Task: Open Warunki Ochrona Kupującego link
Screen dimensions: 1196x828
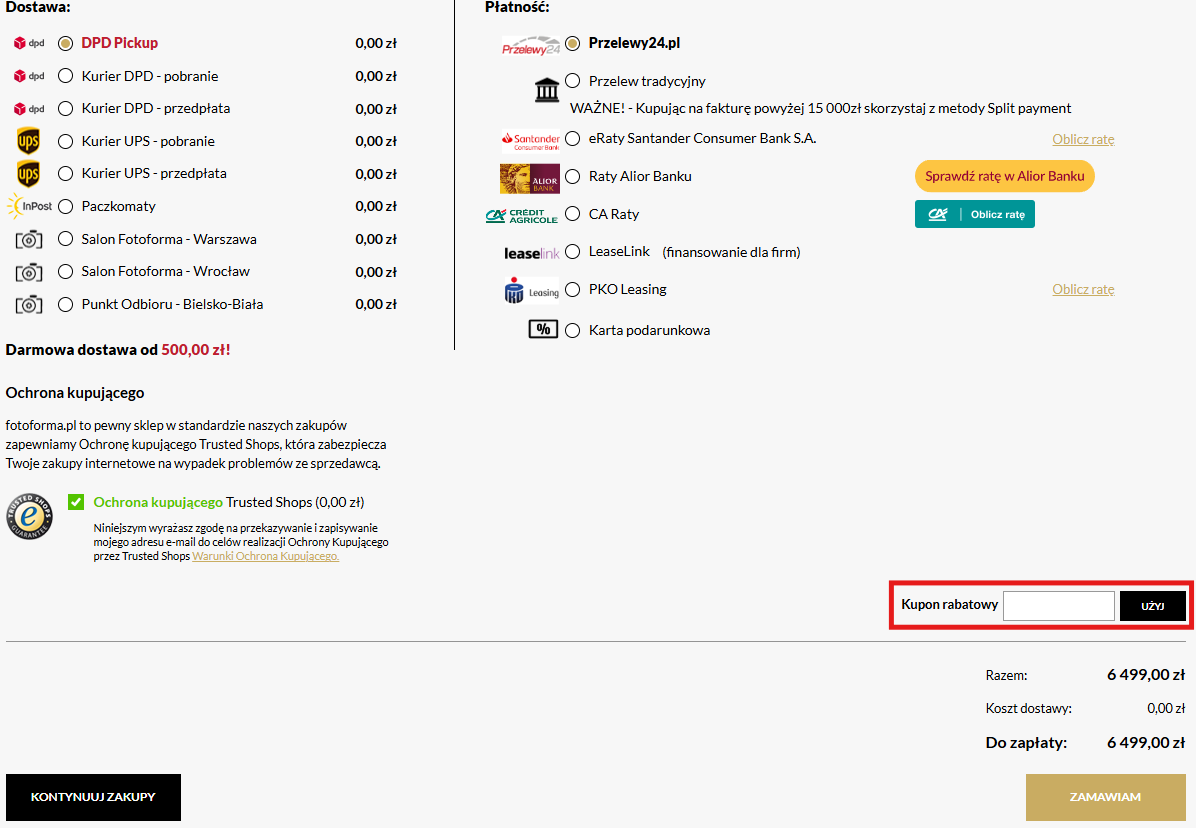Action: pos(265,556)
